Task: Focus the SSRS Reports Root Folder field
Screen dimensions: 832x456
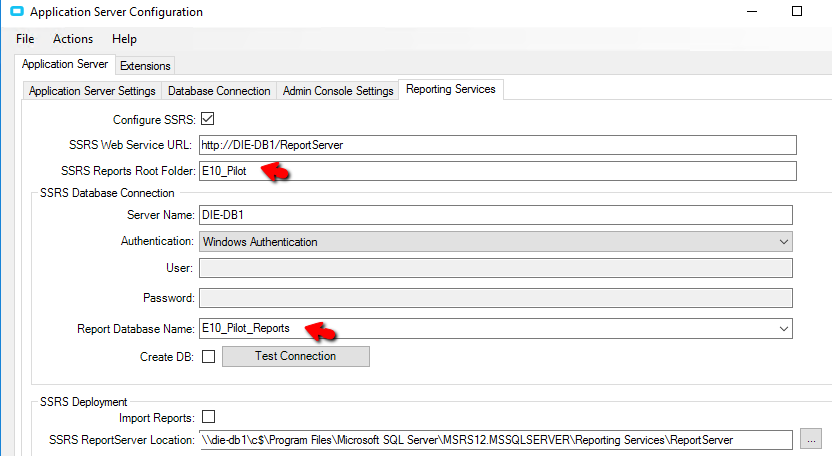Action: pyautogui.click(x=498, y=171)
